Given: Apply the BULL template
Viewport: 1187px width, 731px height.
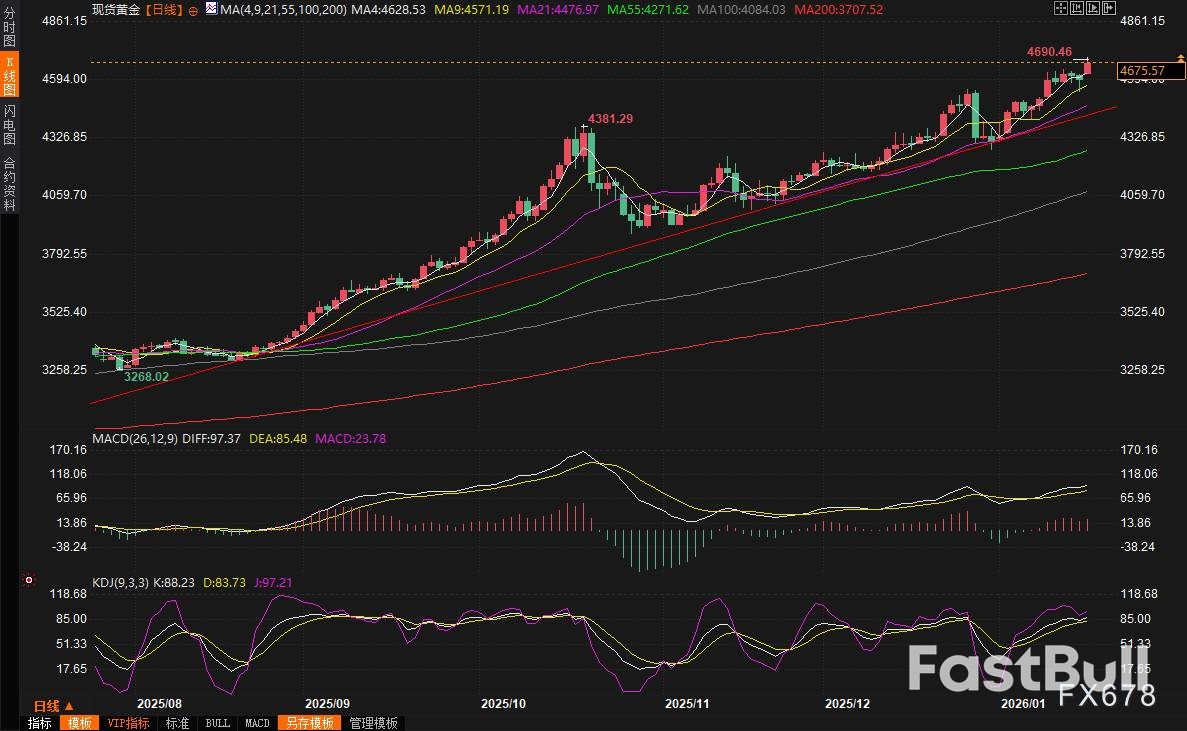Looking at the screenshot, I should click(x=217, y=723).
